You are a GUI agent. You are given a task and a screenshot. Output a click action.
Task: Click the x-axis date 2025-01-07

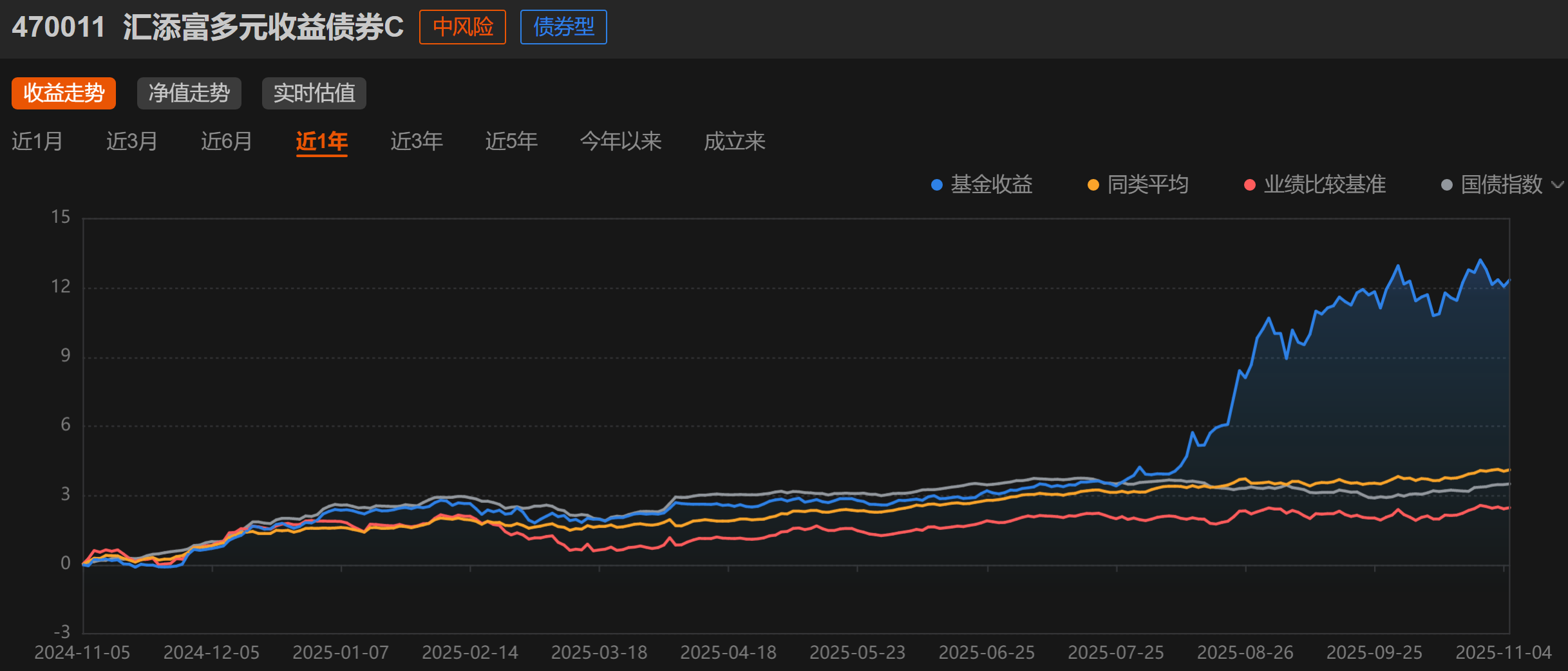pyautogui.click(x=341, y=653)
